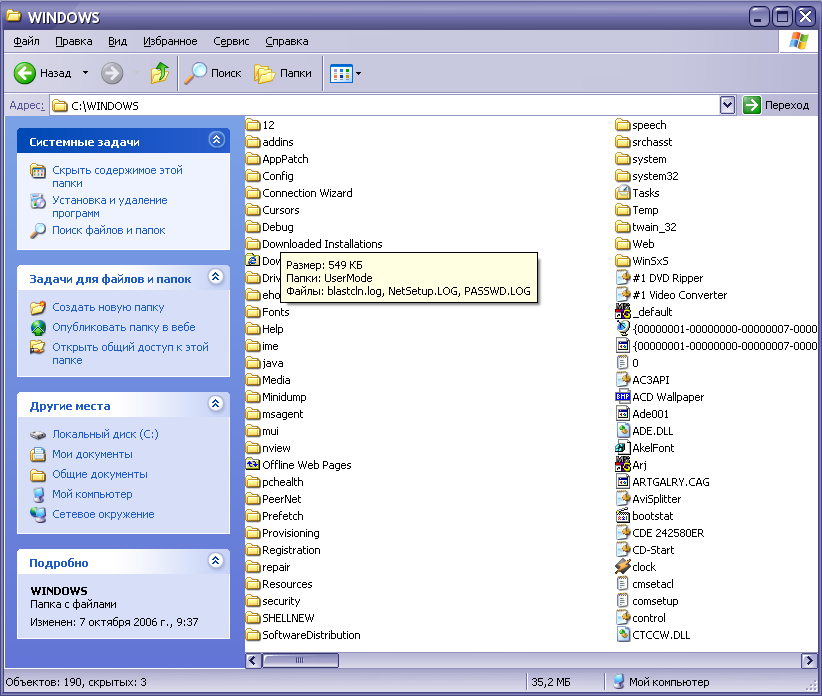Open the Сервис menu

point(231,41)
